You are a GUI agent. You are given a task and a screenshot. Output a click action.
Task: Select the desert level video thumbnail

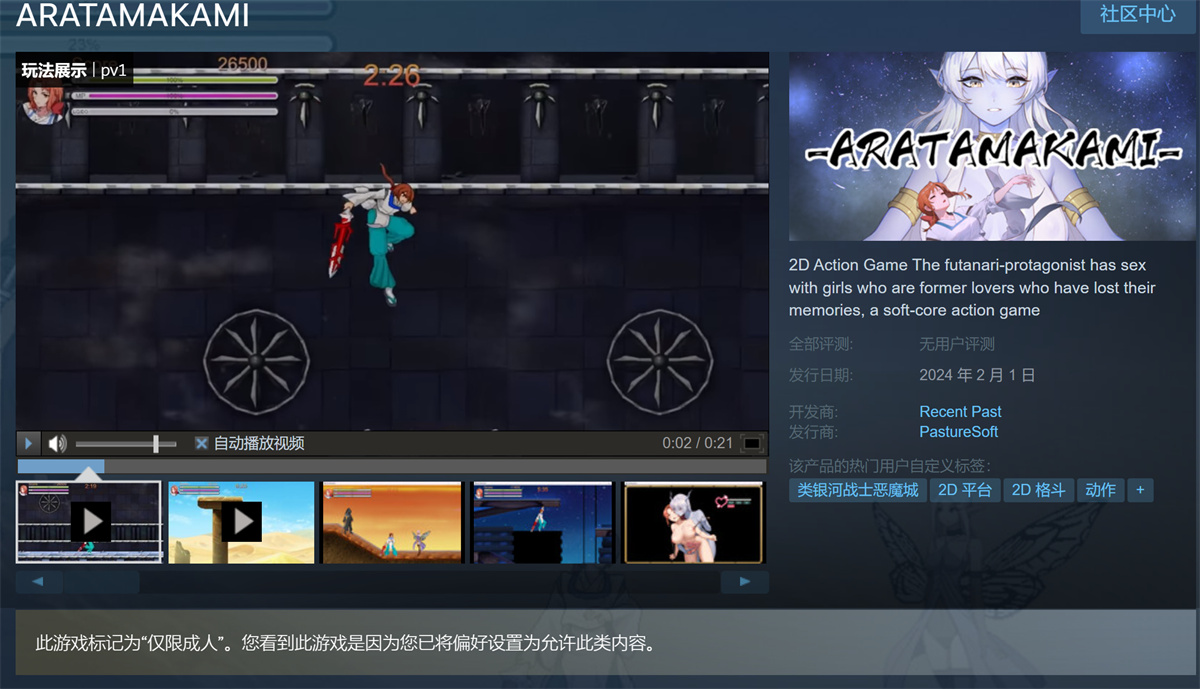point(241,522)
